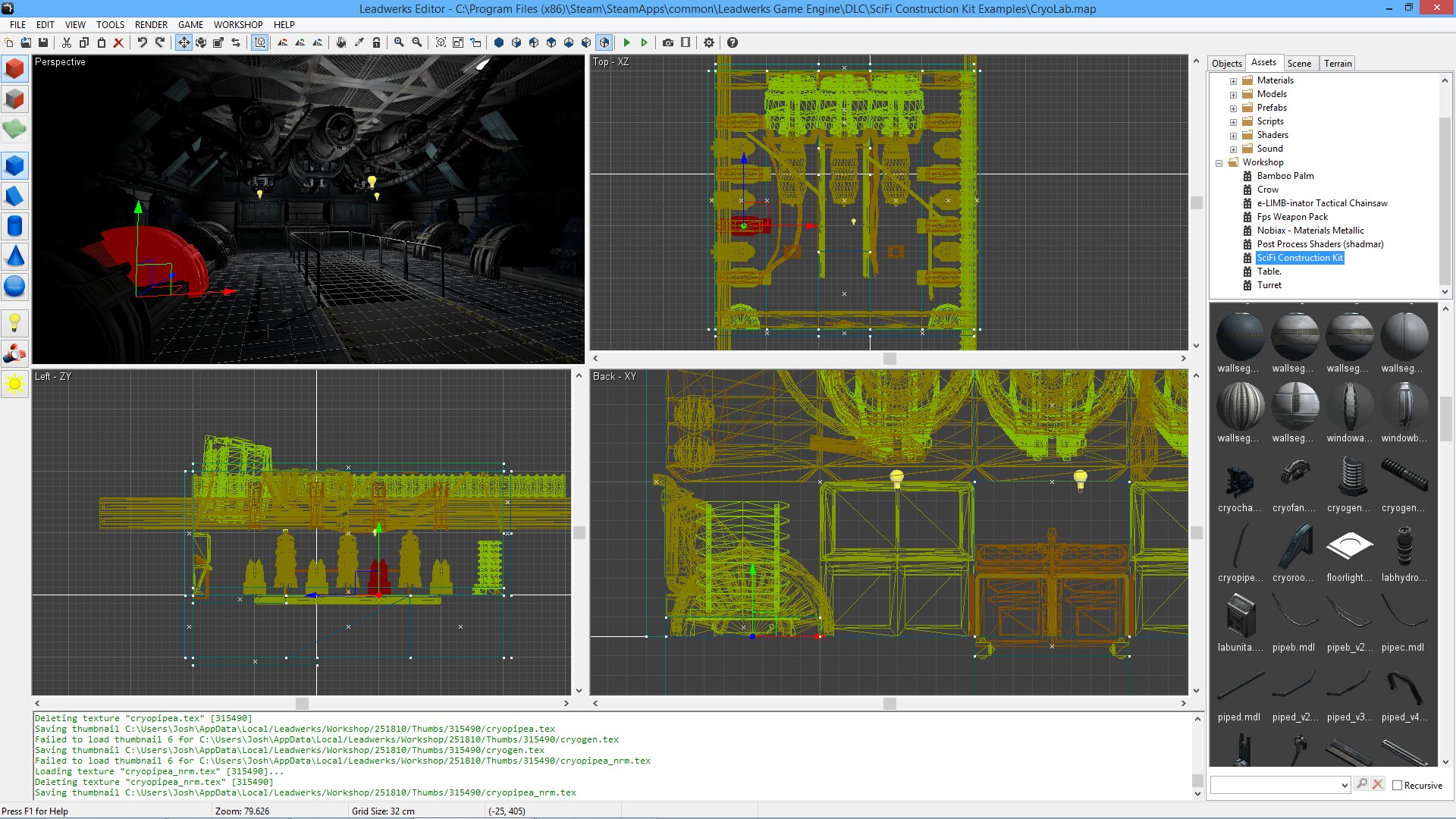Select the translate/move tool icon
Viewport: 1456px width, 819px height.
pos(183,42)
